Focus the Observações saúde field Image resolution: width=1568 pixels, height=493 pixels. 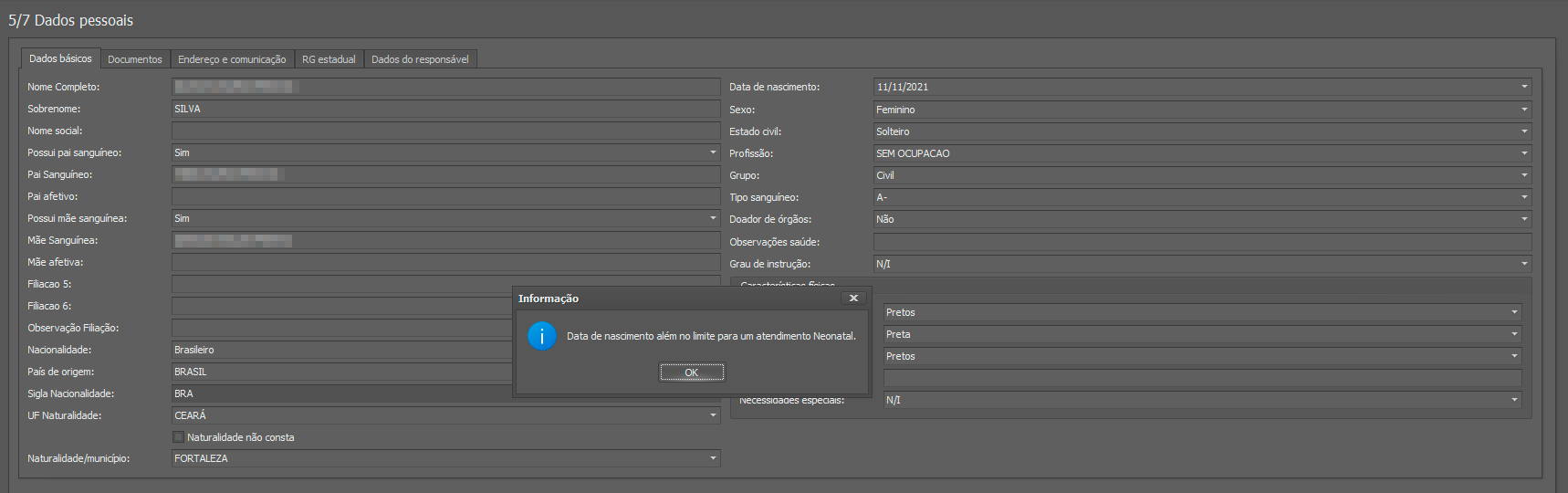(x=1201, y=242)
